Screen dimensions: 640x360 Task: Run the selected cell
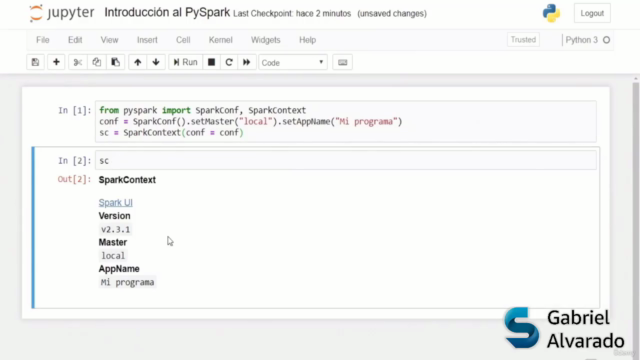pos(185,62)
